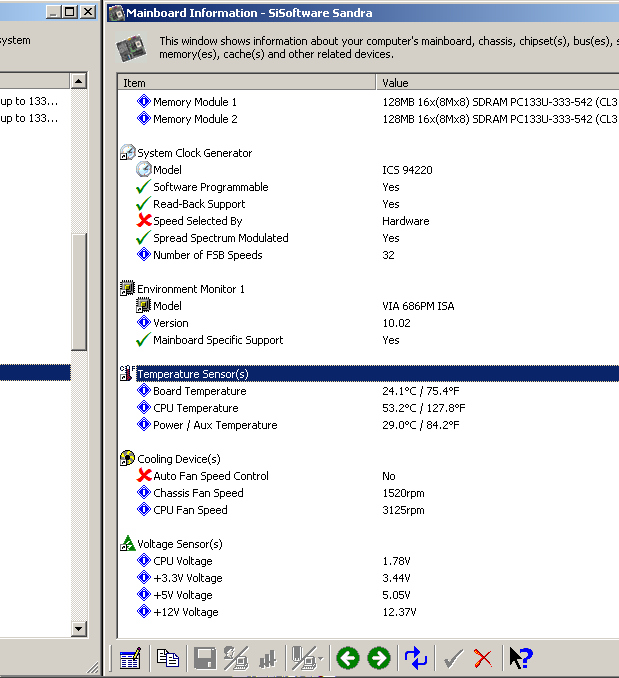Screen dimensions: 619x678
Task: Click green check beside Read-Back Support
Action: (x=143, y=204)
